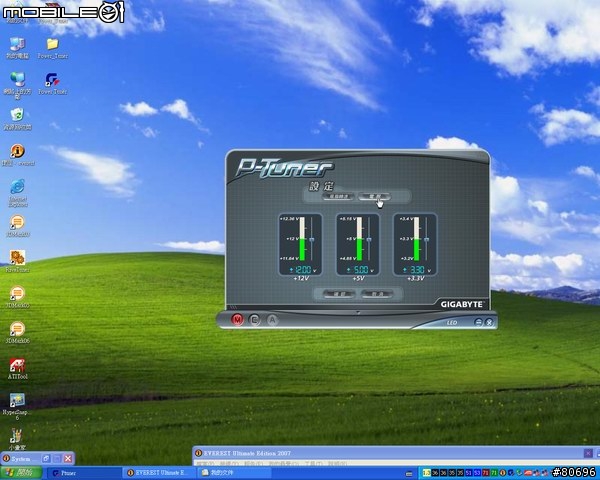Launch the 3DMark06 desktop shortcut

[18, 332]
